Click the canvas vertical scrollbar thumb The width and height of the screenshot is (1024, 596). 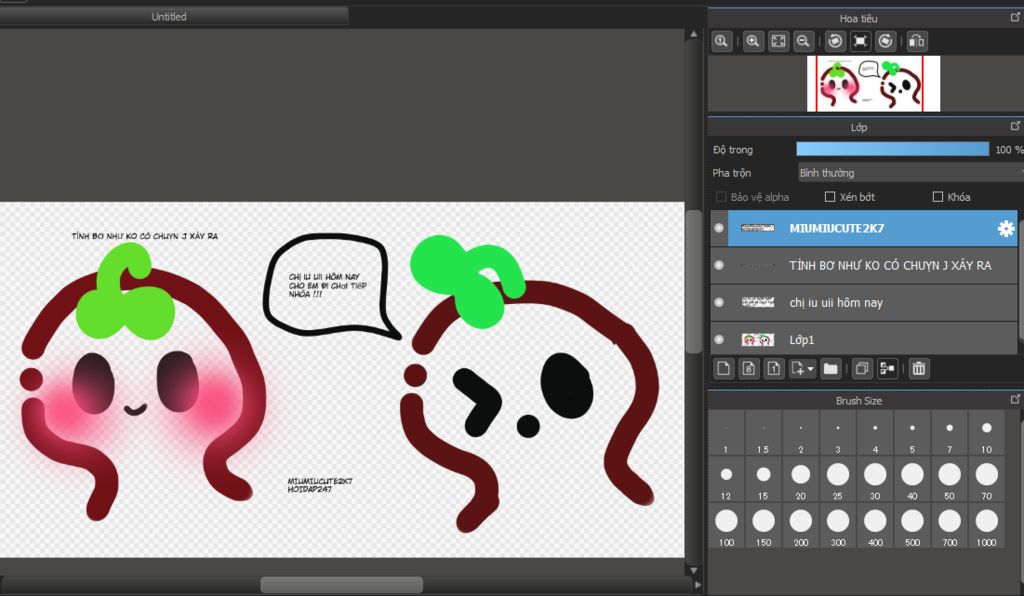694,281
